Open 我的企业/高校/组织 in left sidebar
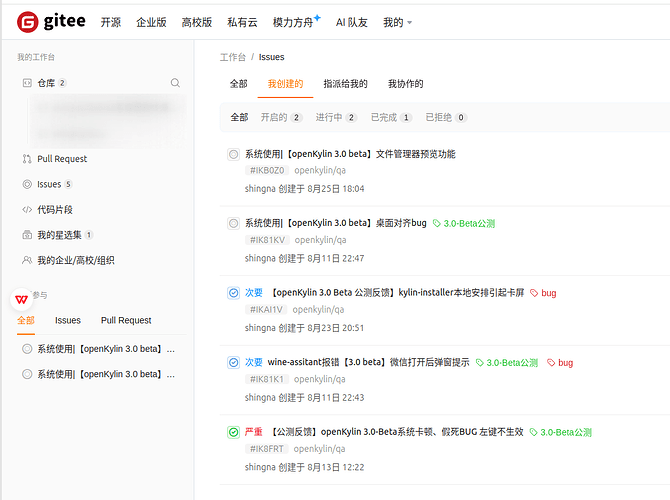This screenshot has height=500, width=670. pyautogui.click(x=76, y=260)
